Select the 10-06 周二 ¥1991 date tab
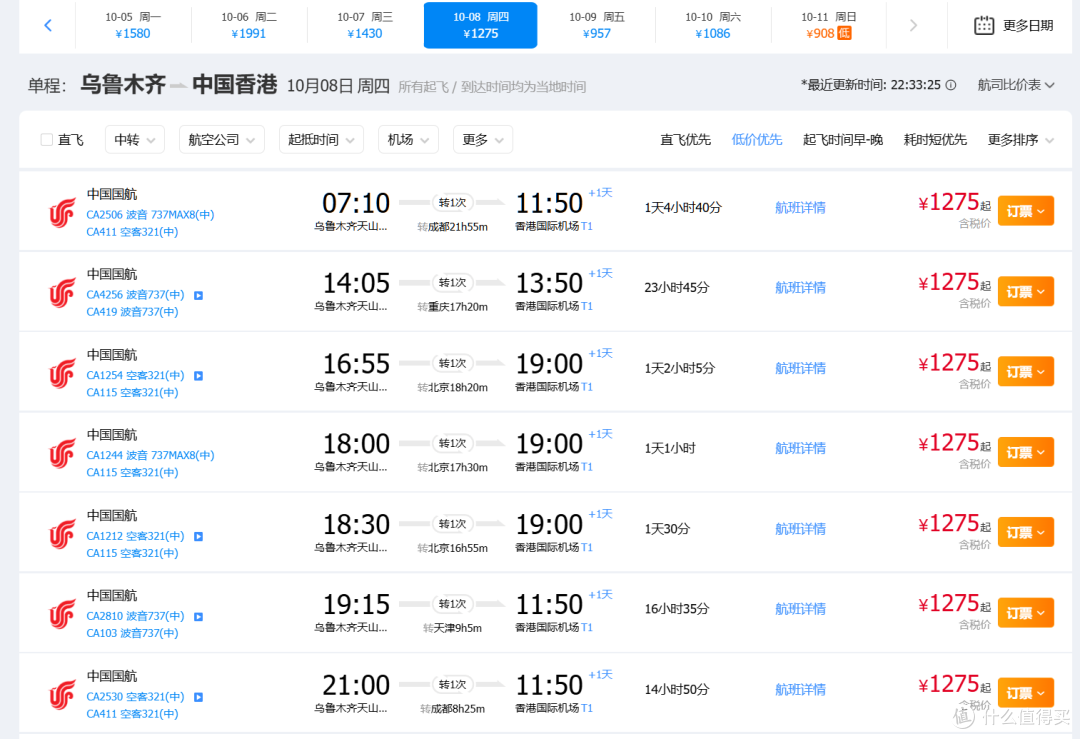 [x=249, y=25]
